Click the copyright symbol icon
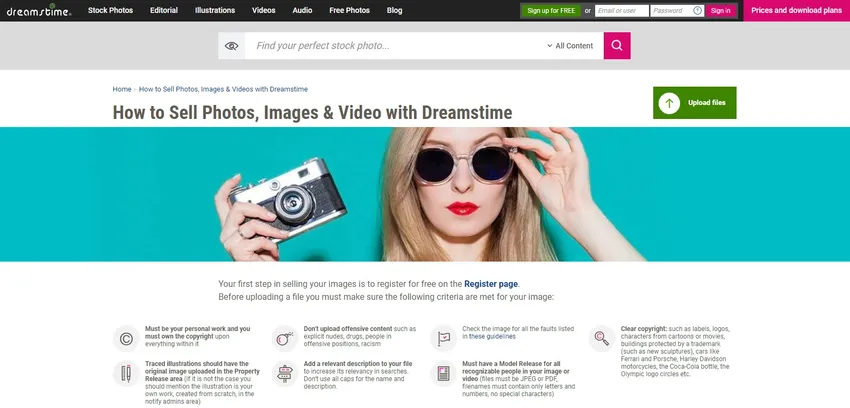The height and width of the screenshot is (408, 850). 126,339
